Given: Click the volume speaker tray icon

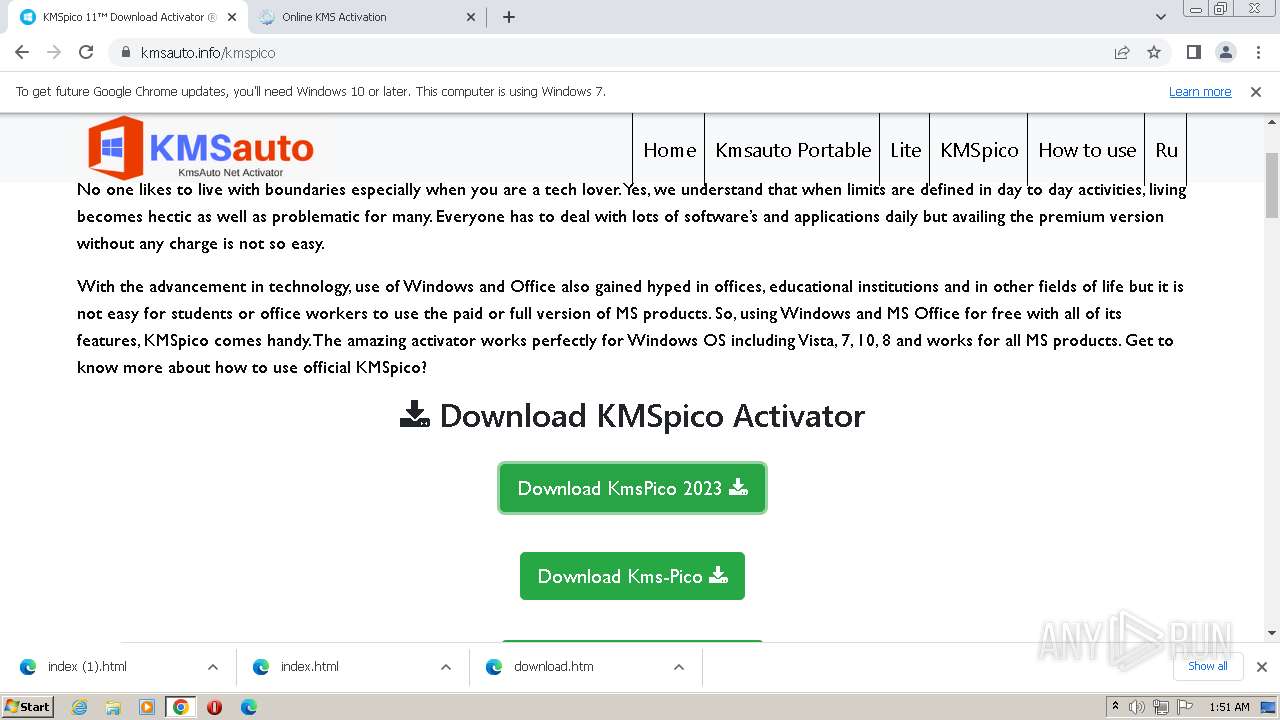Looking at the screenshot, I should point(1137,707).
